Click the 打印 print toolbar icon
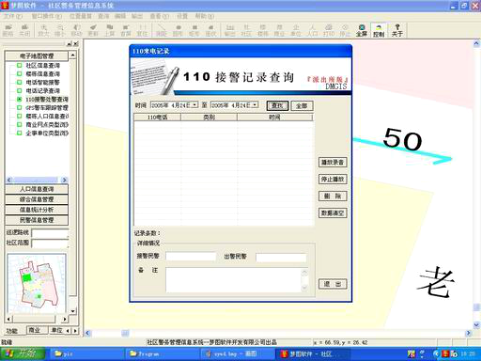The height and width of the screenshot is (361, 481). [328, 30]
